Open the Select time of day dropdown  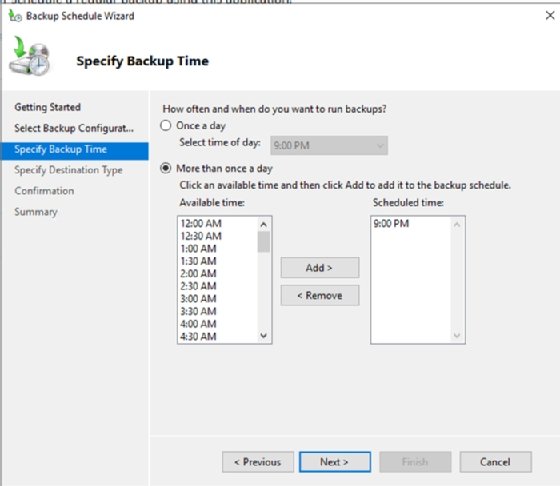(x=329, y=145)
